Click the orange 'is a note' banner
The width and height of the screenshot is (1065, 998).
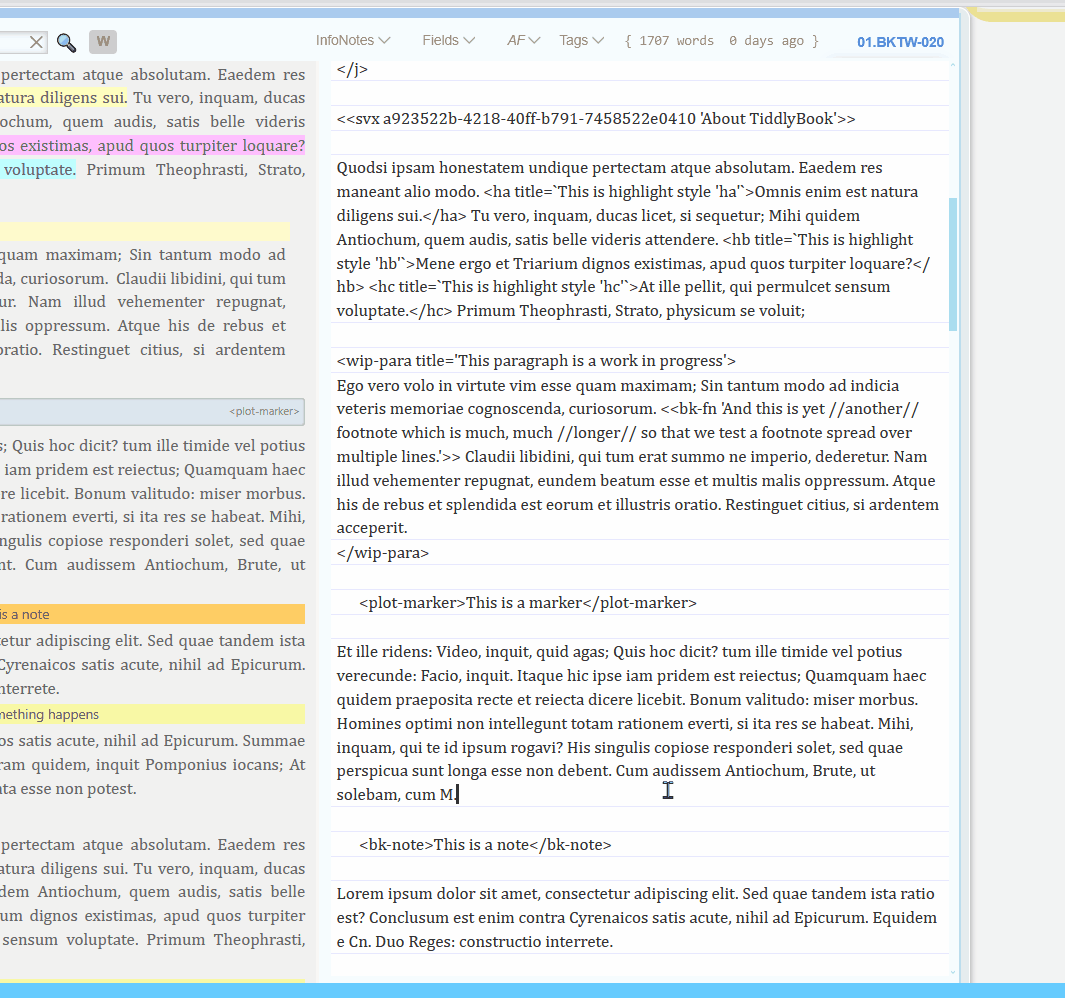(x=150, y=614)
